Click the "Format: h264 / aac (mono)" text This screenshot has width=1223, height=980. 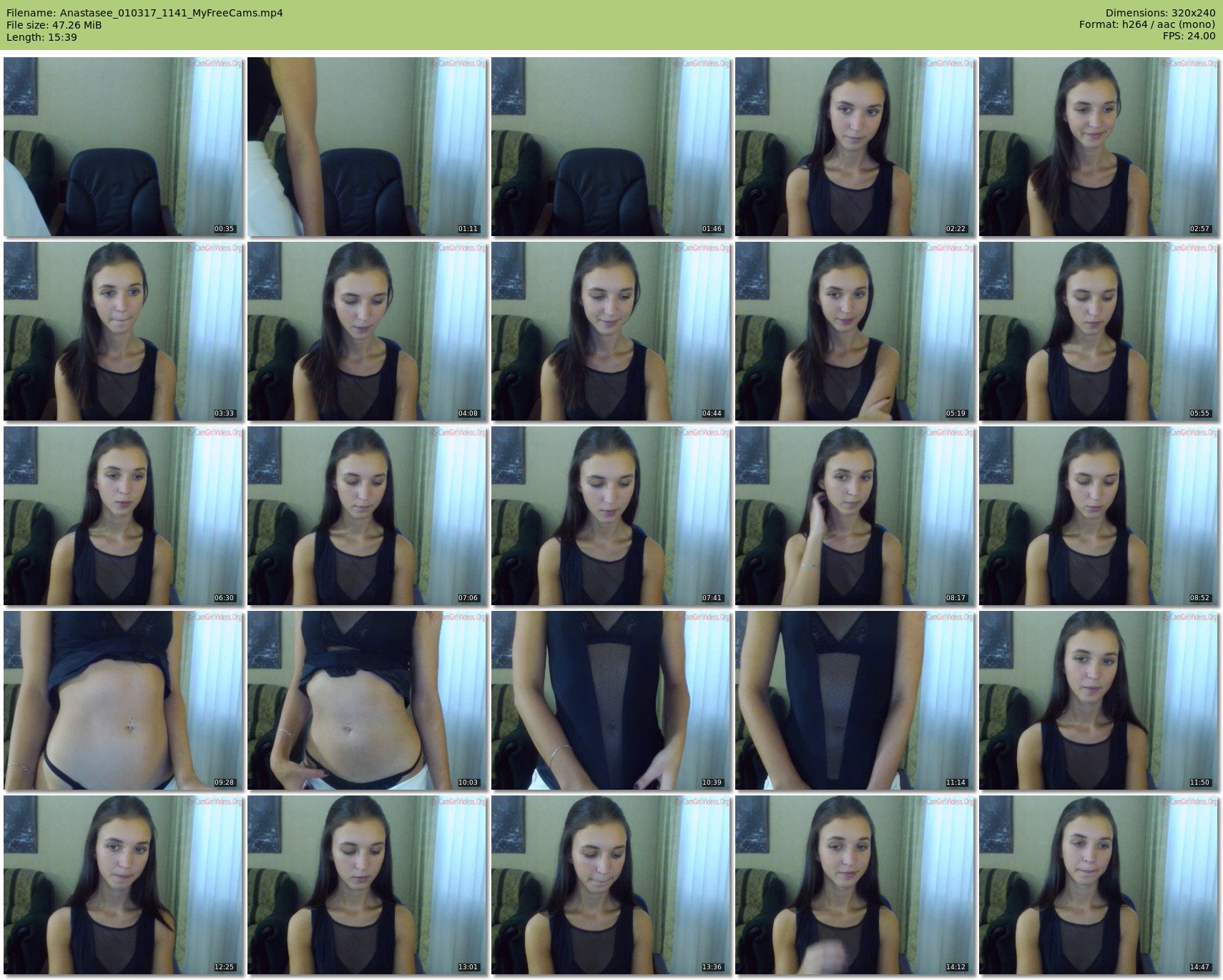point(1147,25)
